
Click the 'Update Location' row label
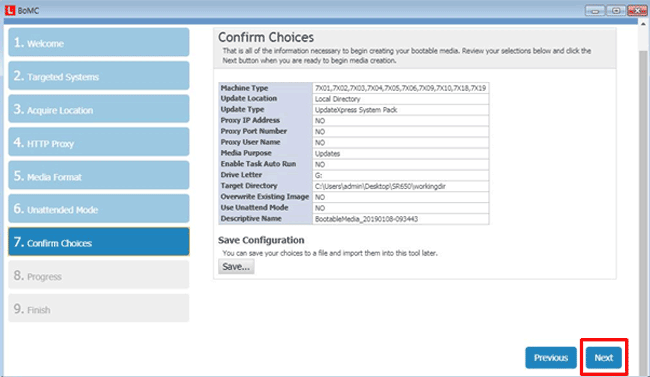(249, 98)
